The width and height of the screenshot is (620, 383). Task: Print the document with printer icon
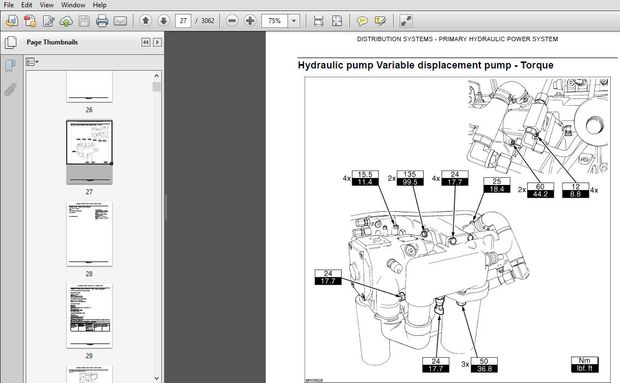tap(102, 21)
